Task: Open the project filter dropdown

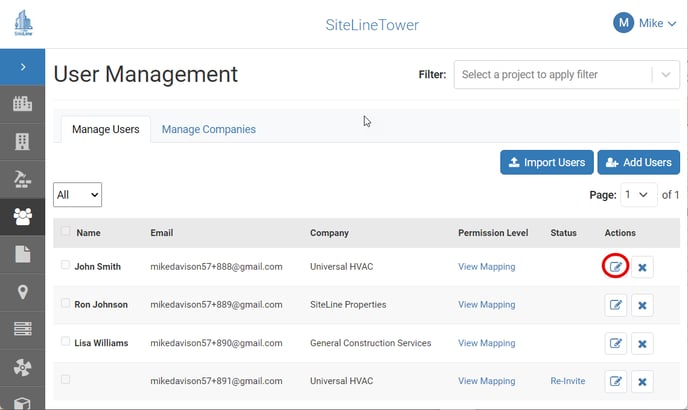Action: point(566,75)
